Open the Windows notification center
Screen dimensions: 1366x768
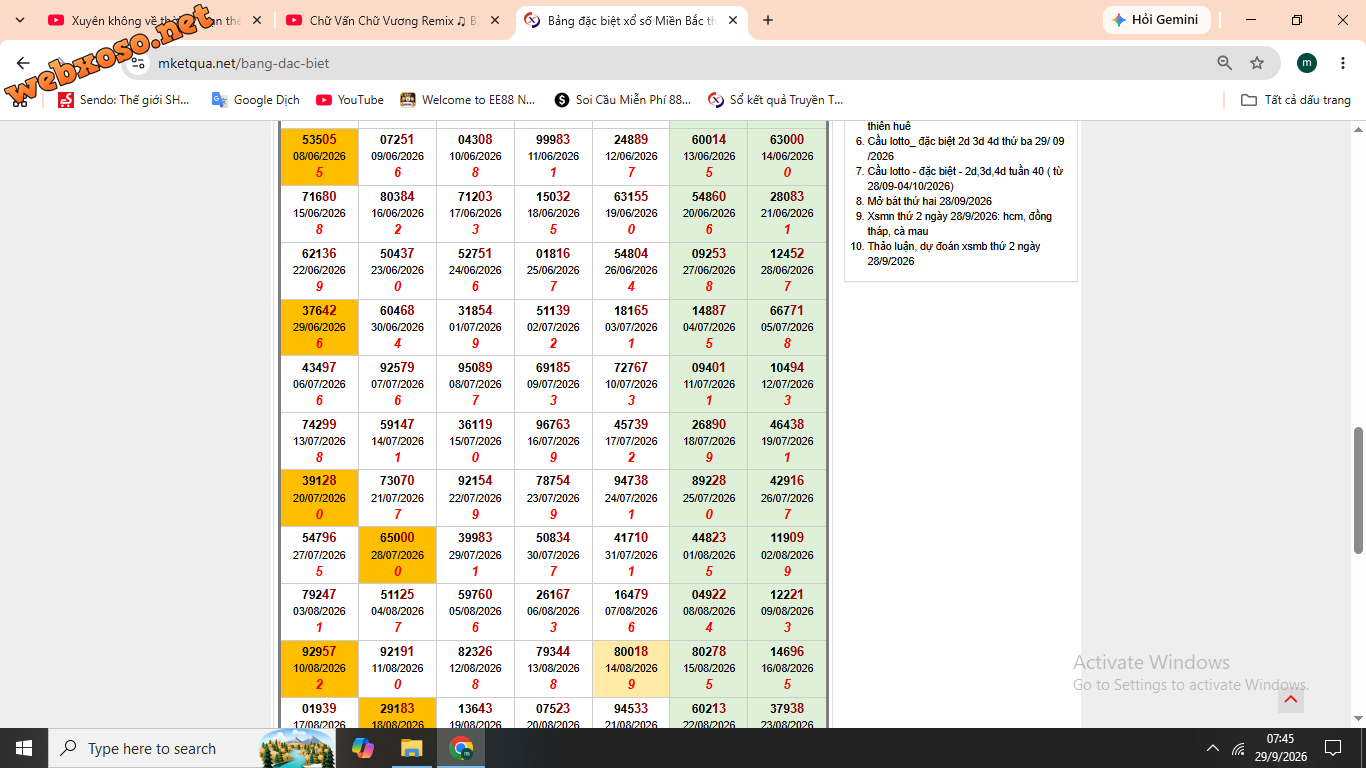coord(1333,748)
